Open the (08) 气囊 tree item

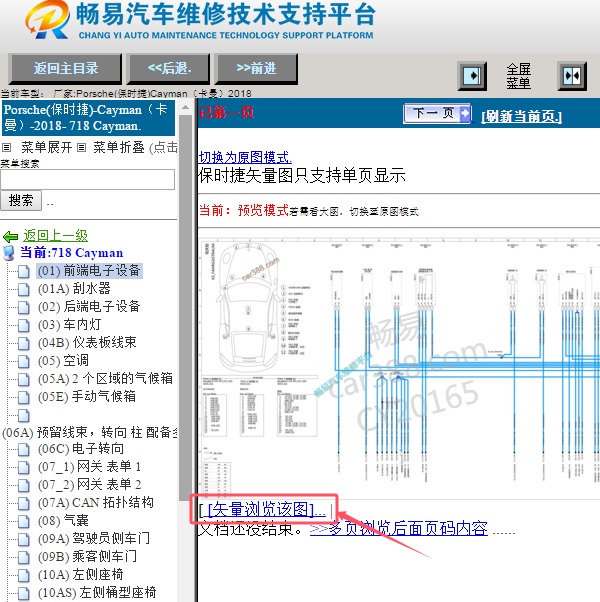pos(63,521)
